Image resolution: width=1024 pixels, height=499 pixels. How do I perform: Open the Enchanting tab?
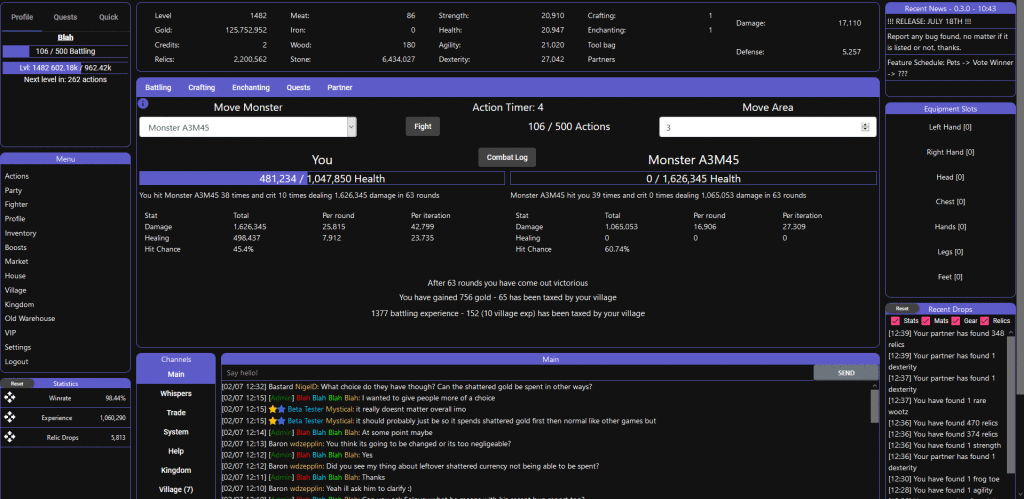tap(251, 88)
